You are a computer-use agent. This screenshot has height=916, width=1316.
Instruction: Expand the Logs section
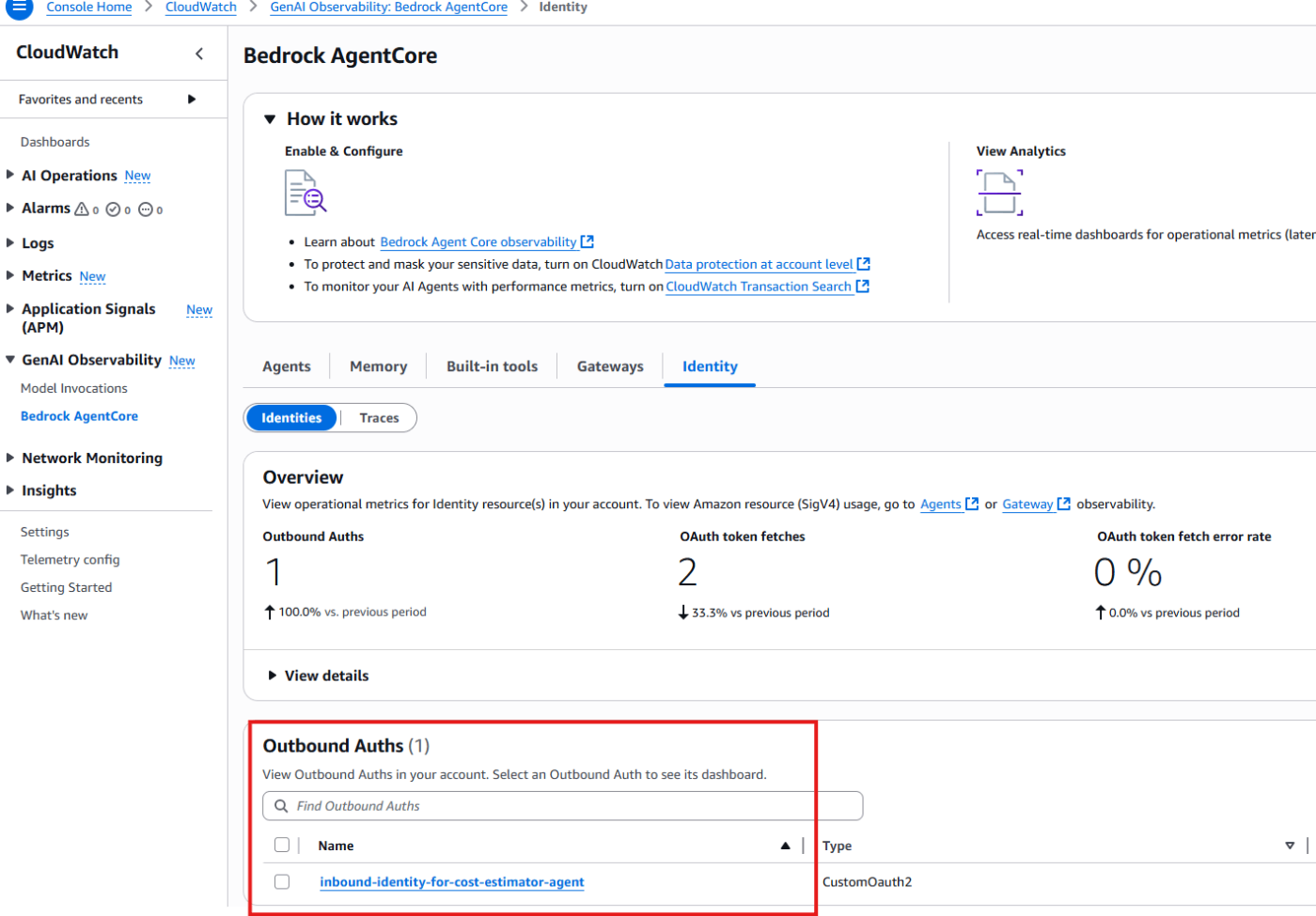[x=10, y=242]
